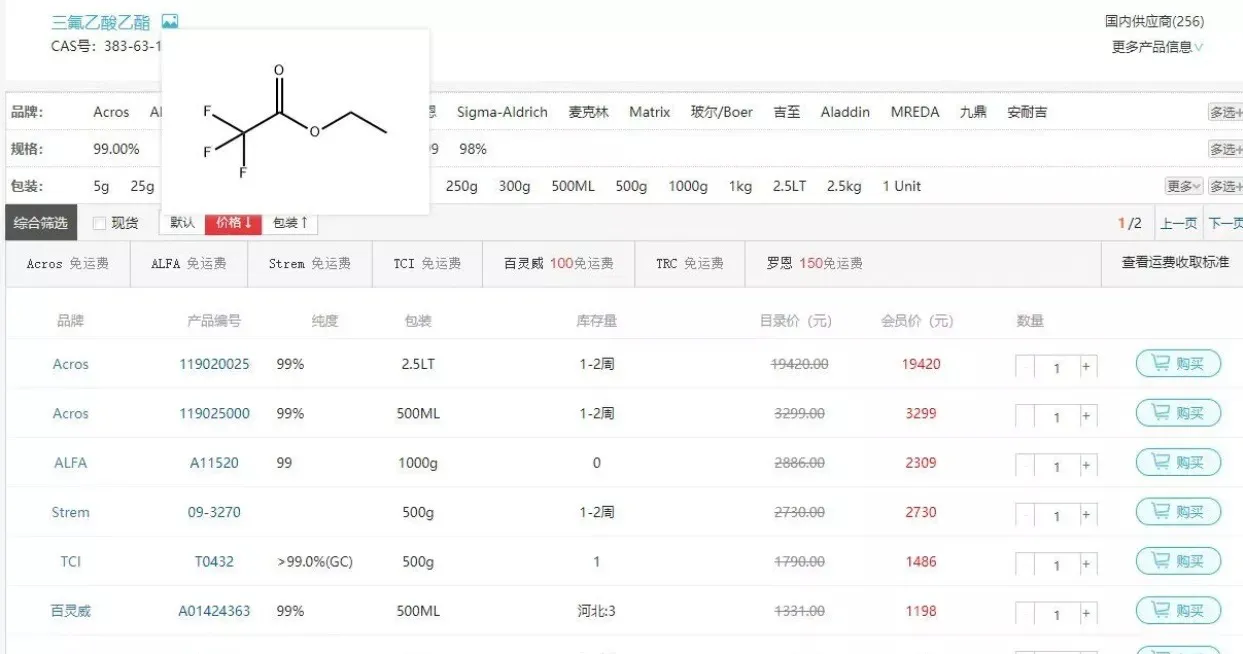The height and width of the screenshot is (654, 1243).
Task: Enable 多选 for the 规格 row
Action: 1225,149
